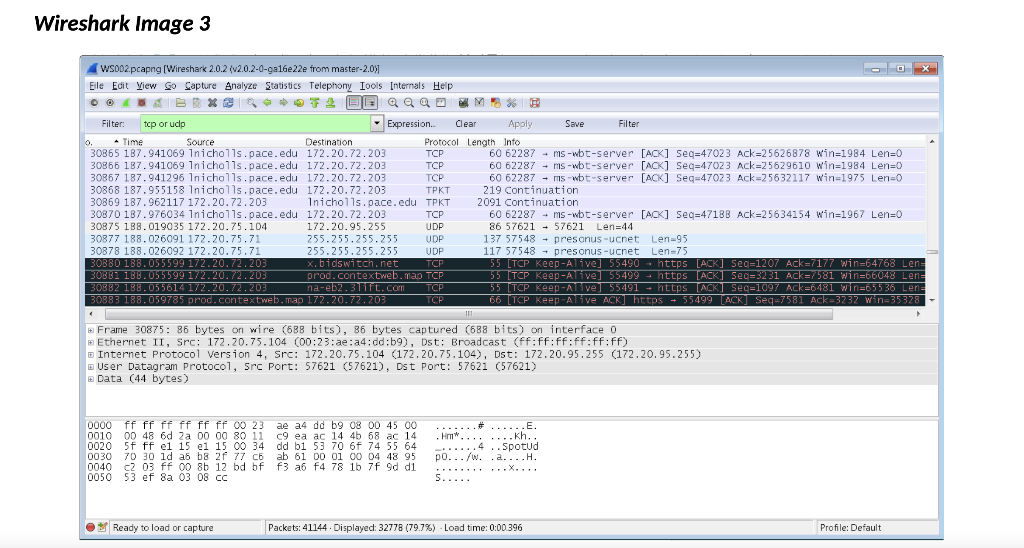
Task: Start a new live capture (green fin)
Action: point(126,103)
